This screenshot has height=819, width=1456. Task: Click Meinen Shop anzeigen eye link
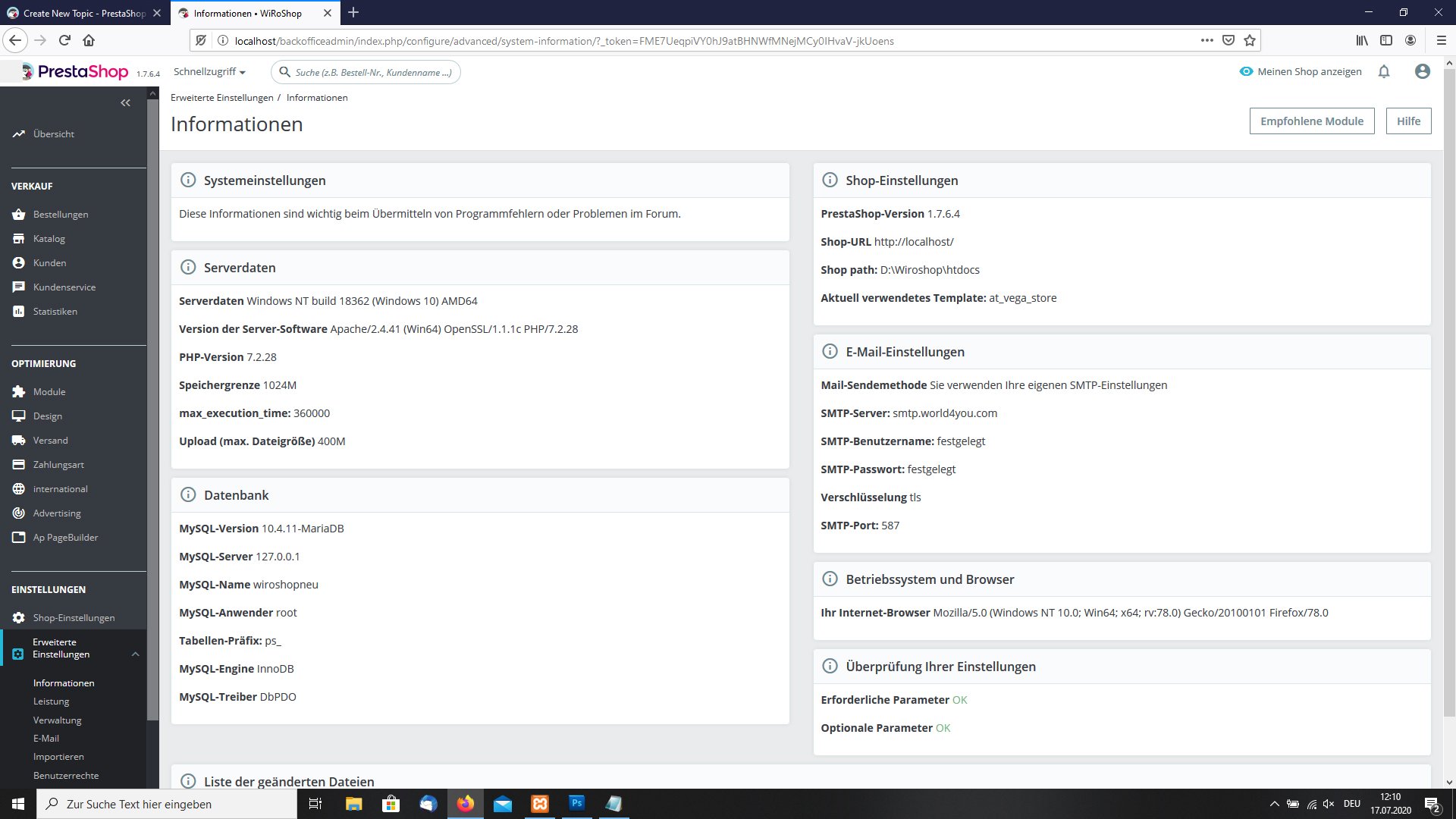coord(1300,71)
